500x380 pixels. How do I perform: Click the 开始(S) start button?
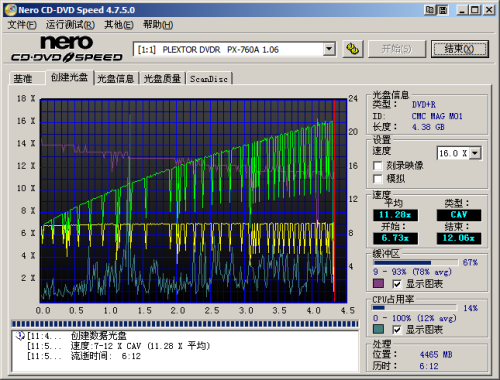coord(397,49)
